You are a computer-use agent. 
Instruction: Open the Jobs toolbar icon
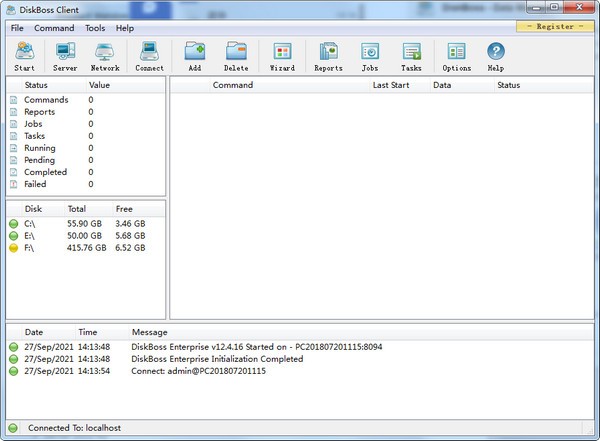(370, 56)
